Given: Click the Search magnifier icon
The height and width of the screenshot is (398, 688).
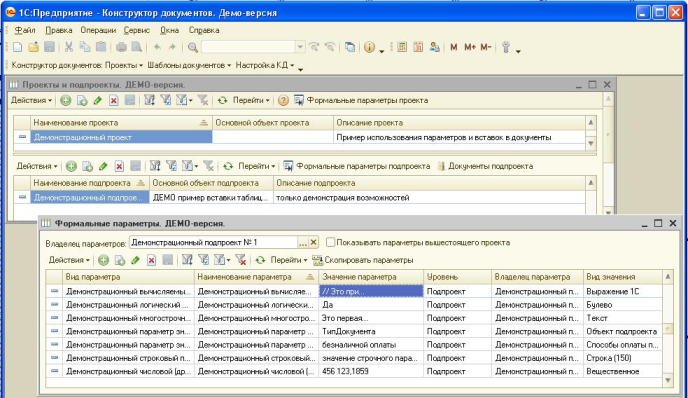Looking at the screenshot, I should tap(193, 47).
